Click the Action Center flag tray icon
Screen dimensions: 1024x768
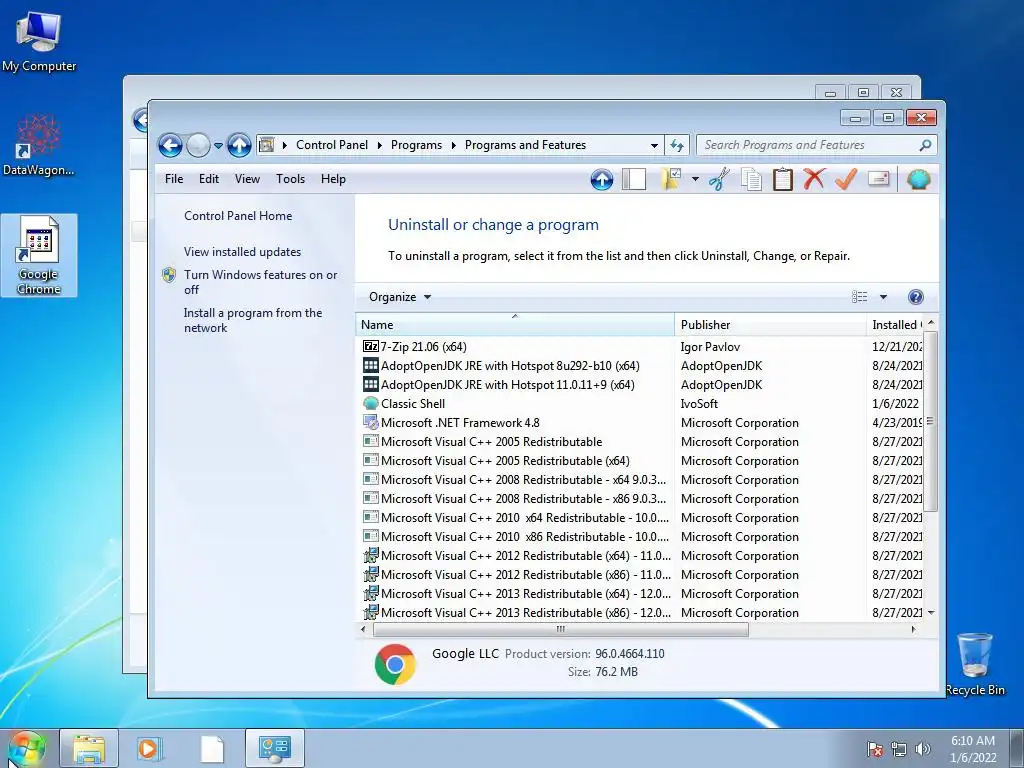(875, 749)
